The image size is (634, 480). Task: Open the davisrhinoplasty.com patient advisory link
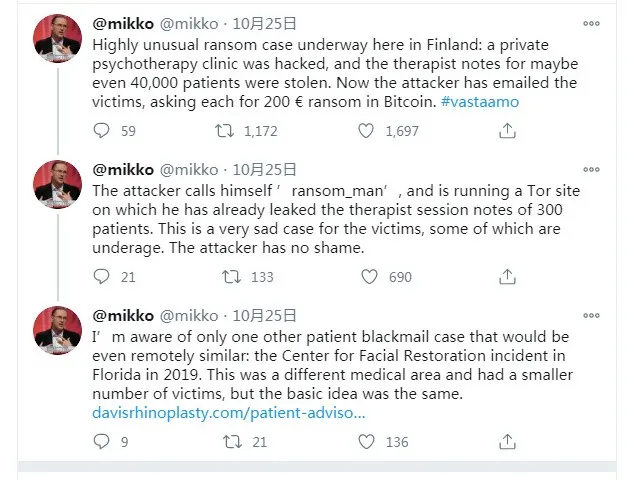point(228,410)
